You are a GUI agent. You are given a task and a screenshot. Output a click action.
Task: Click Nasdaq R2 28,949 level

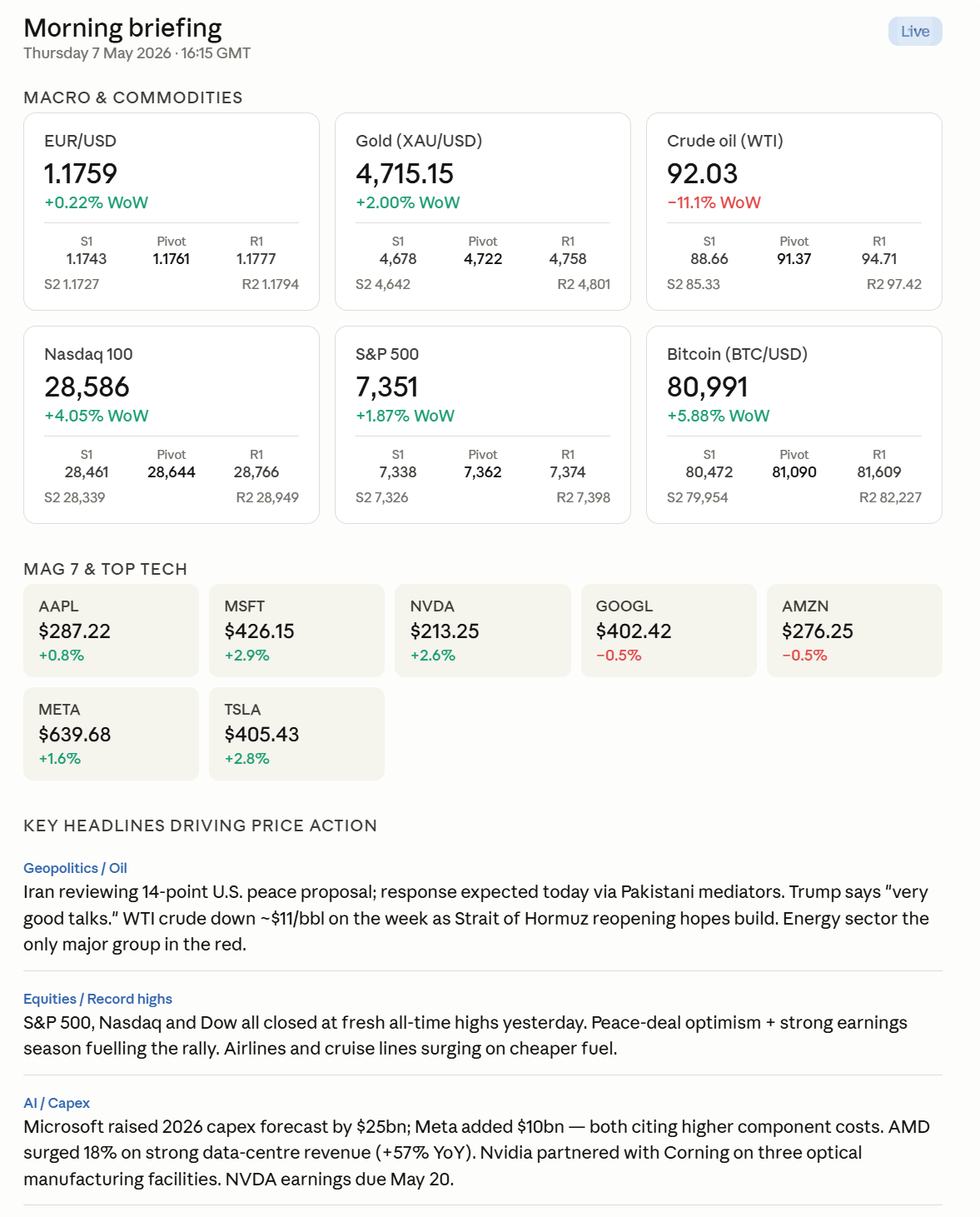point(267,497)
